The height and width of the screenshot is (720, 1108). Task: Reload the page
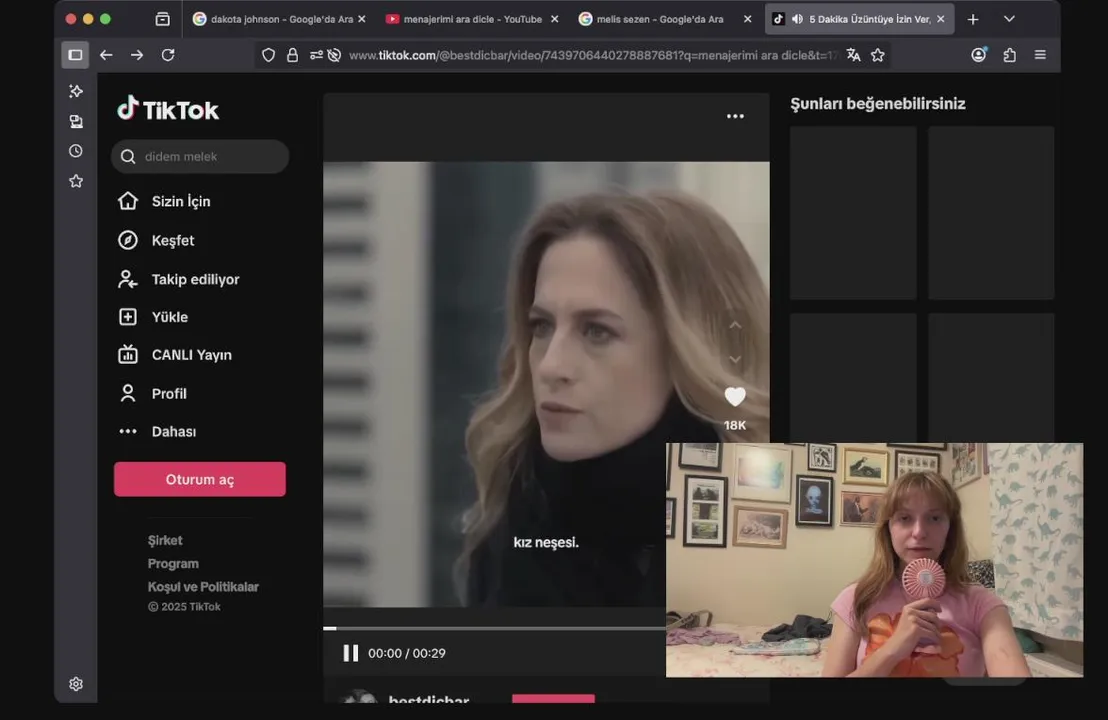pyautogui.click(x=168, y=55)
